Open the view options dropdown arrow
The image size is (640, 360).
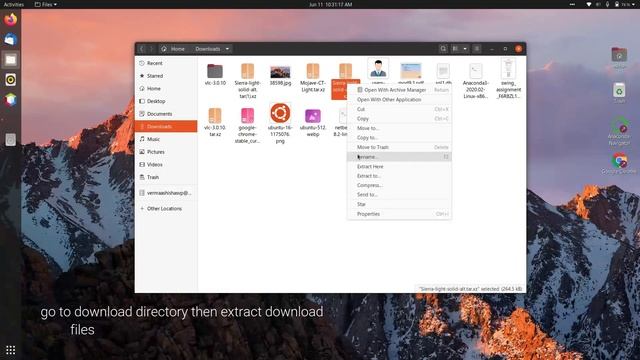coord(465,49)
